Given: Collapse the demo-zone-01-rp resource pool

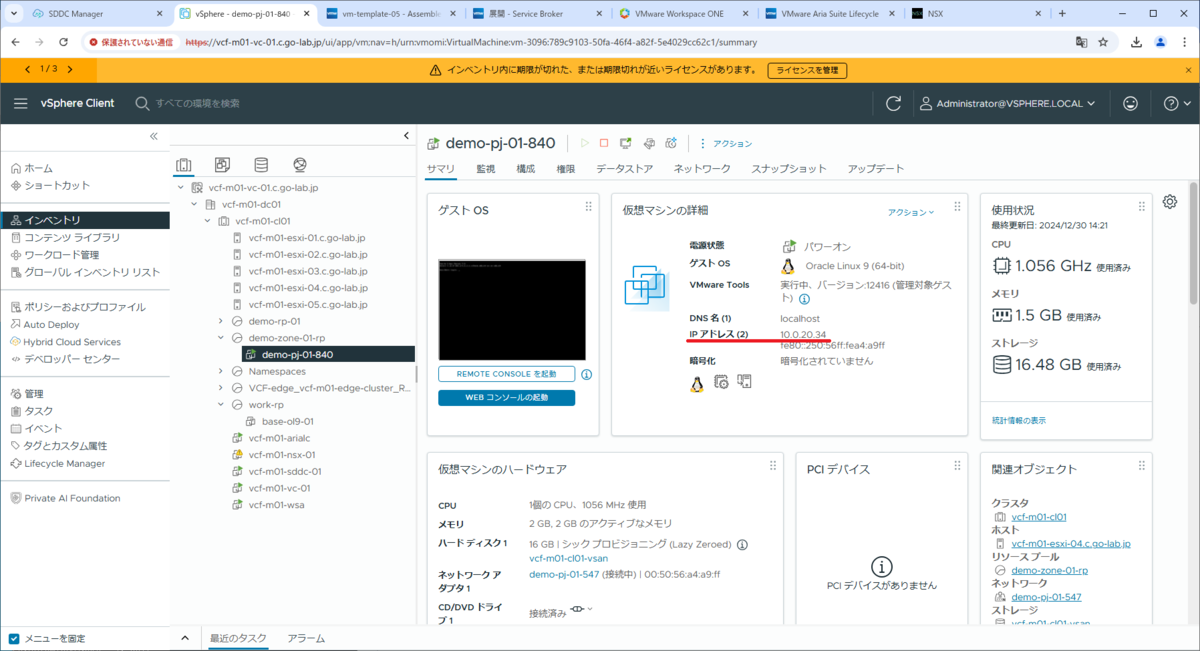Looking at the screenshot, I should 220,338.
